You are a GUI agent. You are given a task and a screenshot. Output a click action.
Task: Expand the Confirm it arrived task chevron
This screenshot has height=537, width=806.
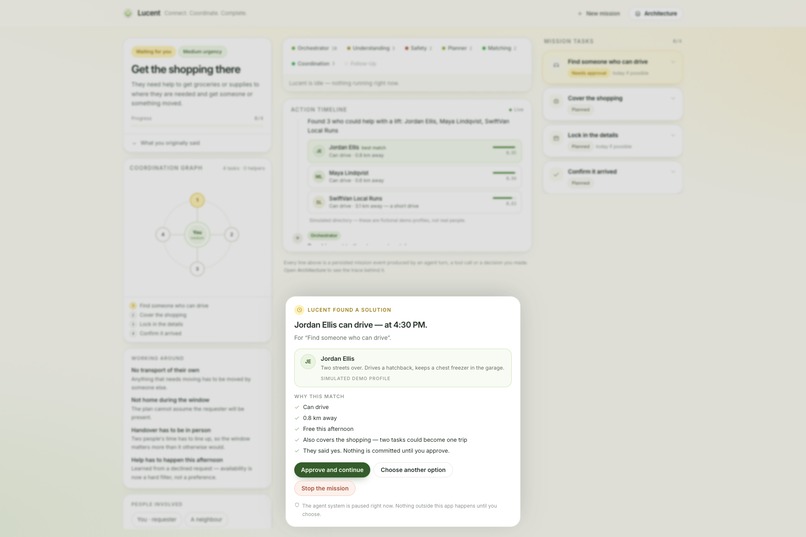(673, 172)
